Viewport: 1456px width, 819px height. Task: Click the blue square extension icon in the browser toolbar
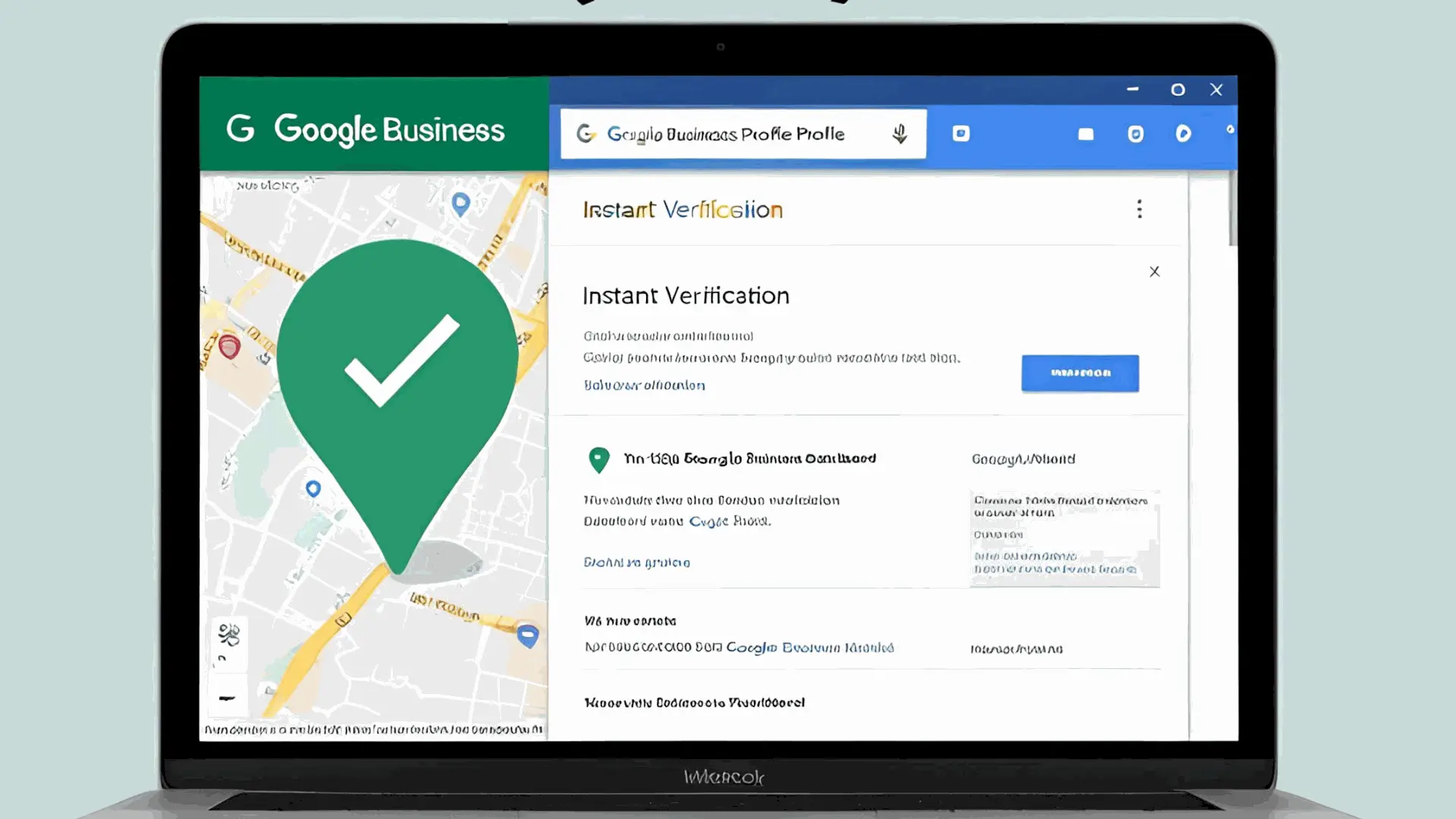[961, 133]
